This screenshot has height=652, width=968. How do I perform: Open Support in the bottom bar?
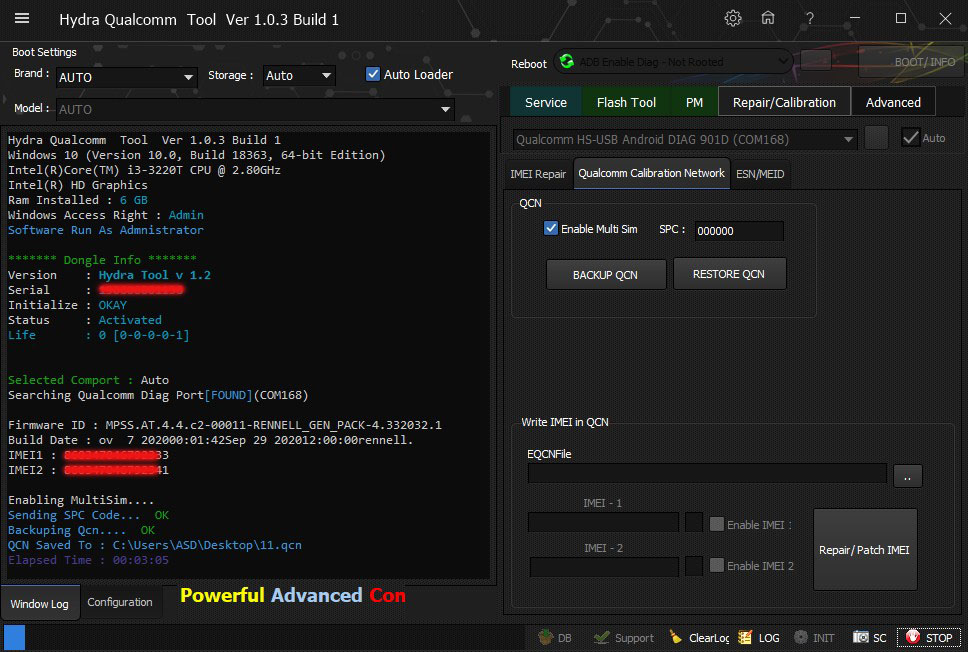pos(624,638)
